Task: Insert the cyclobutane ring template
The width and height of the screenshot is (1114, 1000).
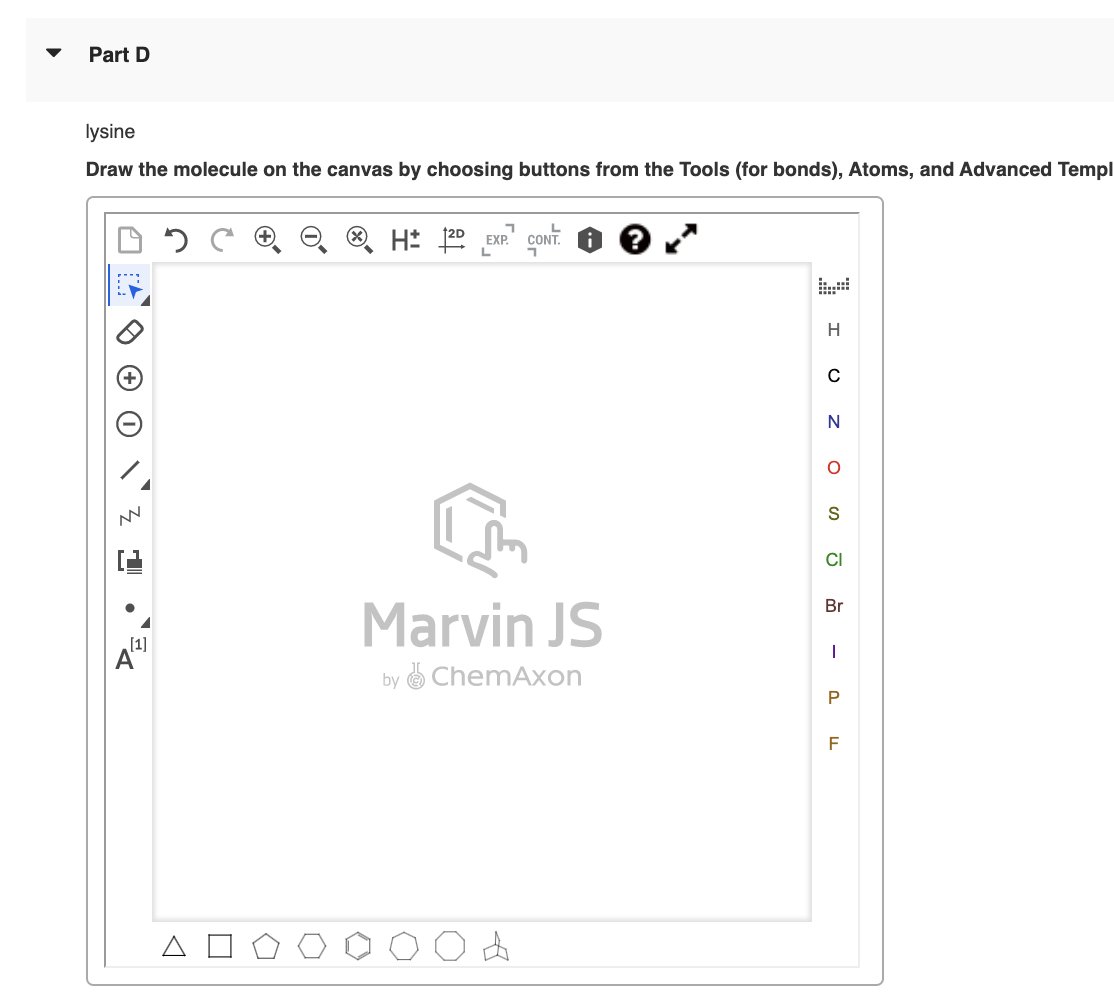Action: pyautogui.click(x=220, y=947)
